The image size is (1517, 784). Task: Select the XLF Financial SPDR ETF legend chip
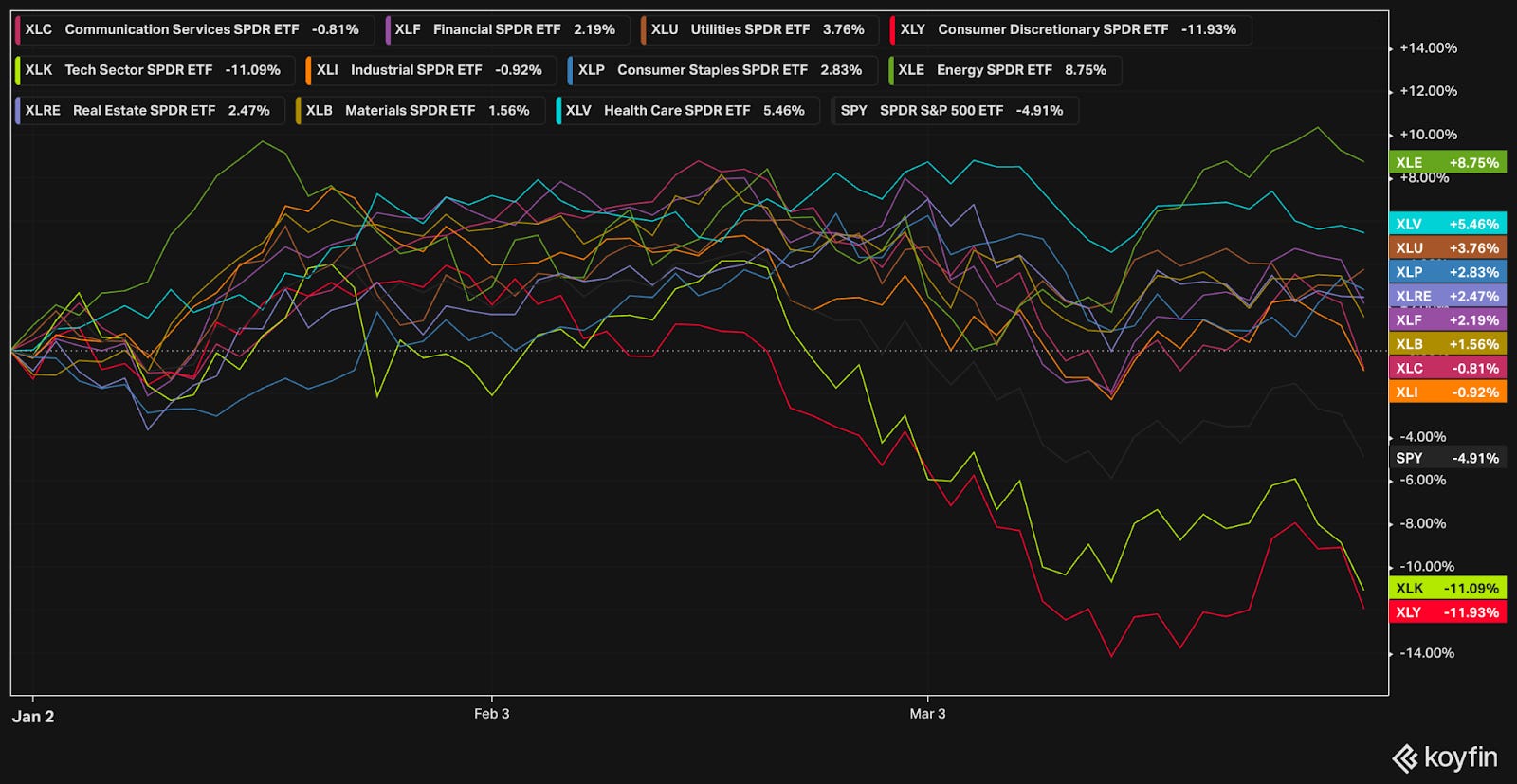[508, 29]
